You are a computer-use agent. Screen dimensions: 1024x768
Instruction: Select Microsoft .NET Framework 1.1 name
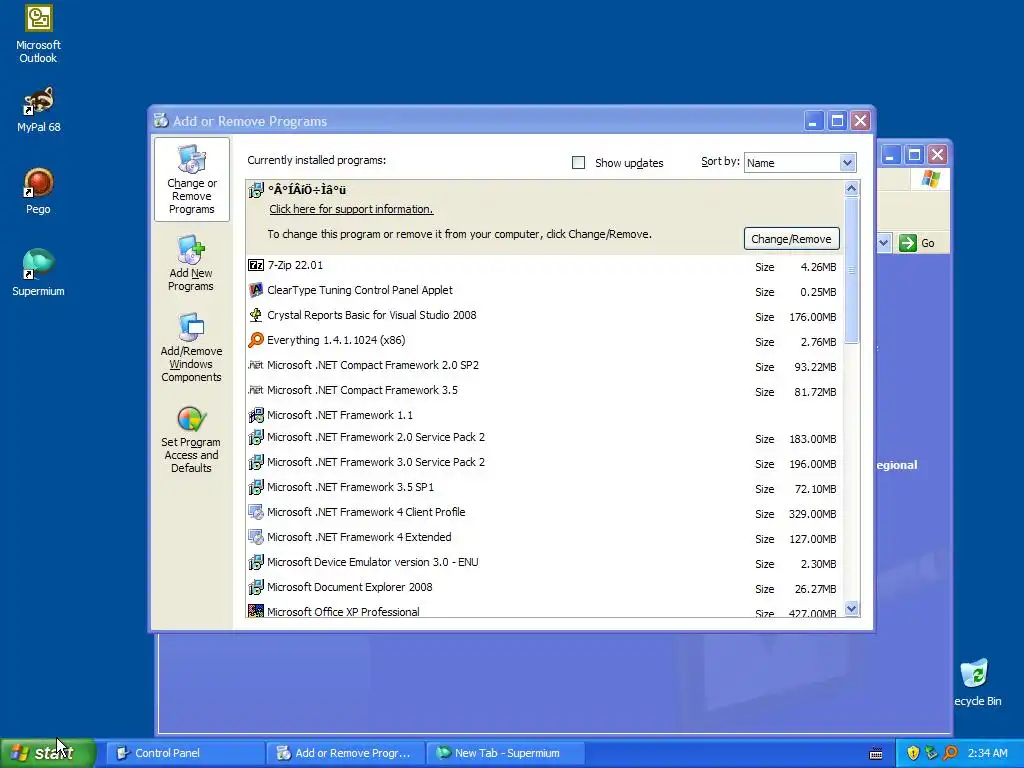click(340, 415)
